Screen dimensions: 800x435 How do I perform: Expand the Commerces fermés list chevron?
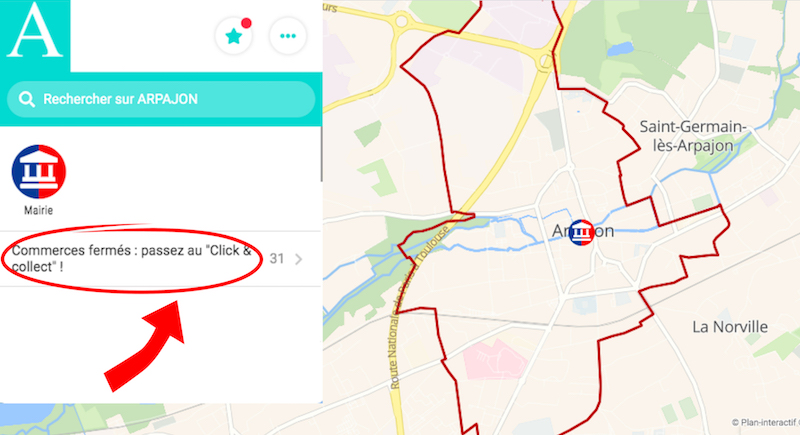click(299, 259)
